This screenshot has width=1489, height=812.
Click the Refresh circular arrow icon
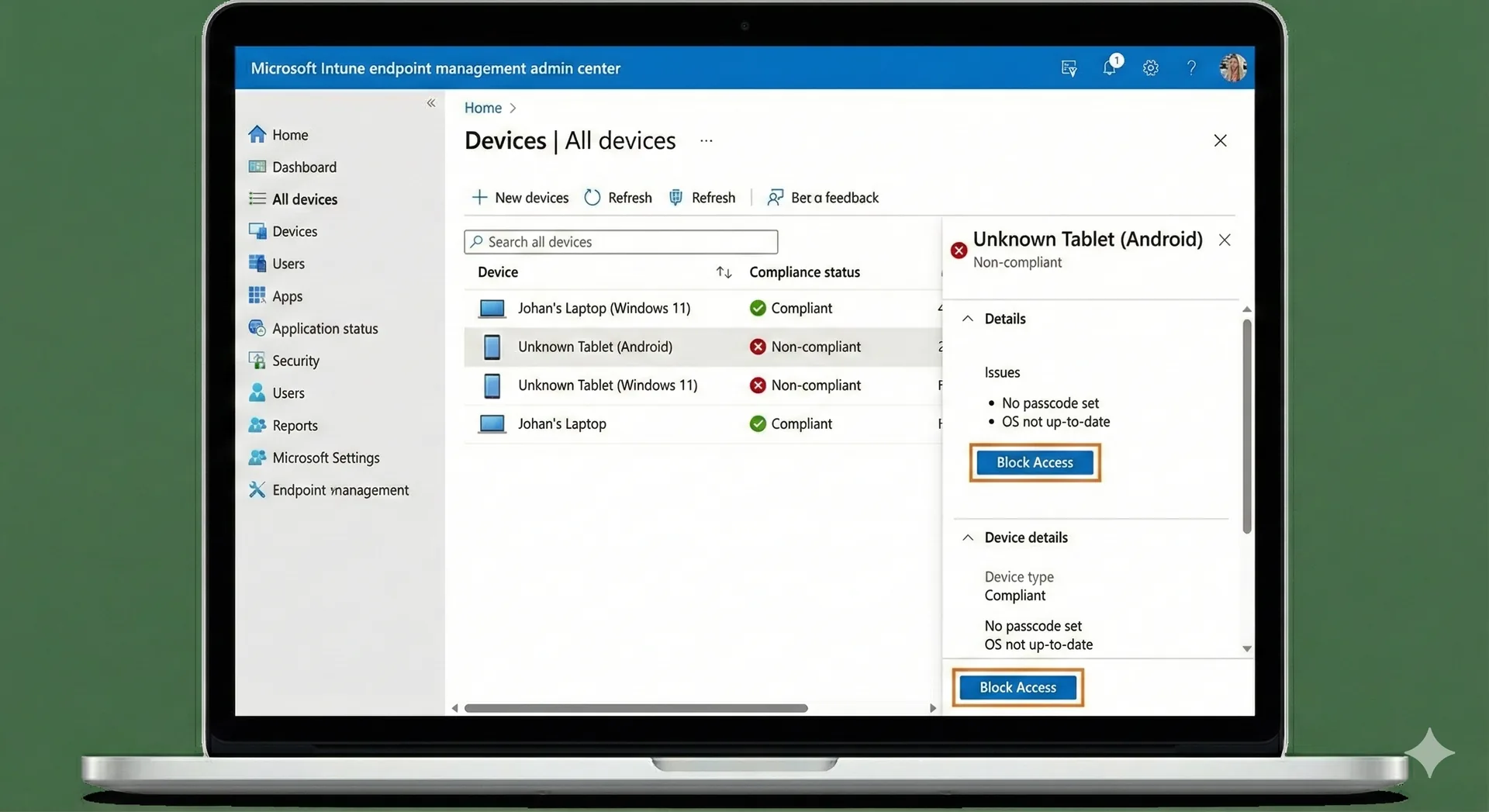pyautogui.click(x=592, y=198)
